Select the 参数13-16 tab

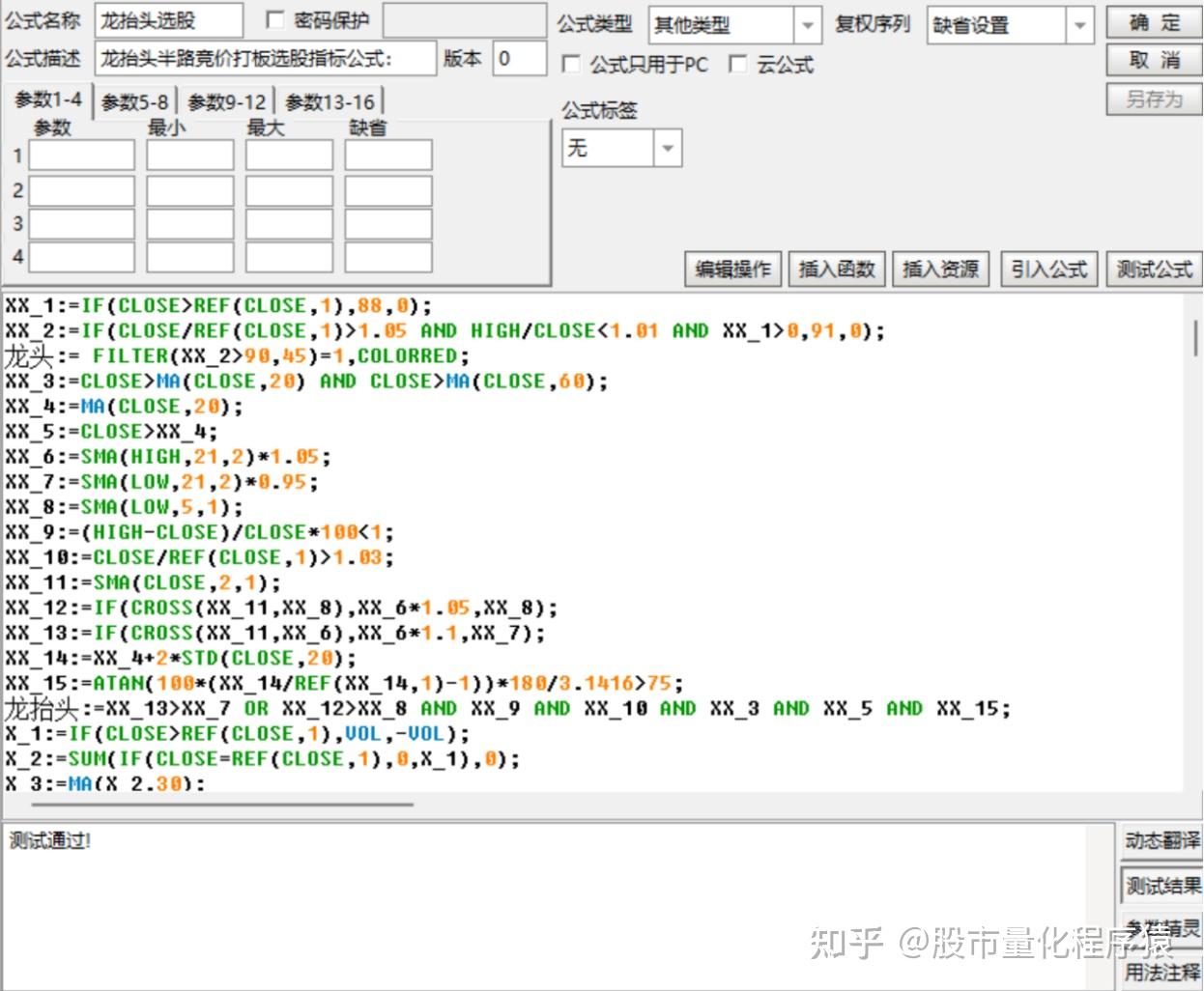[330, 101]
